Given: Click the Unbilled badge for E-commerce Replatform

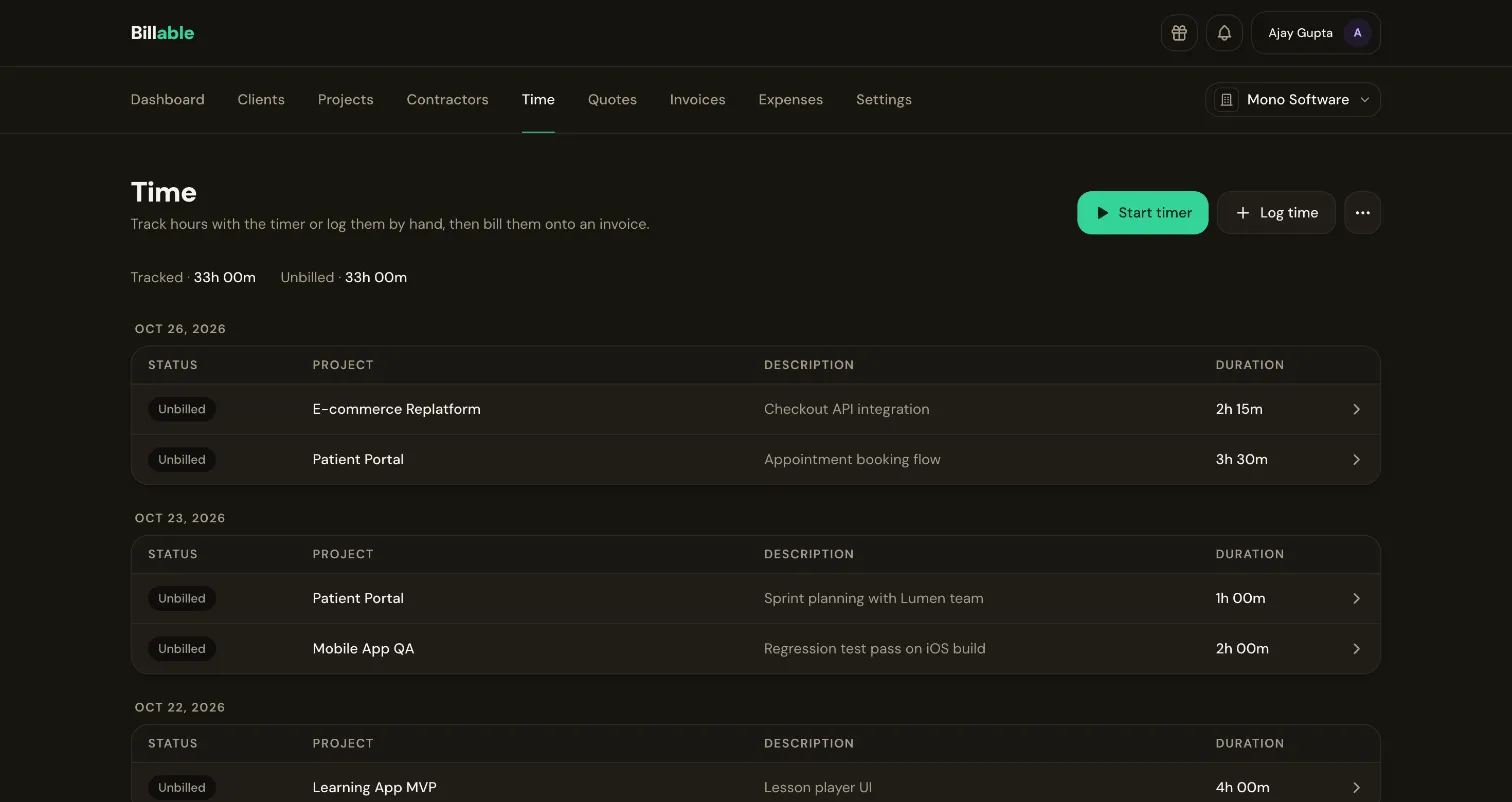Looking at the screenshot, I should point(182,409).
